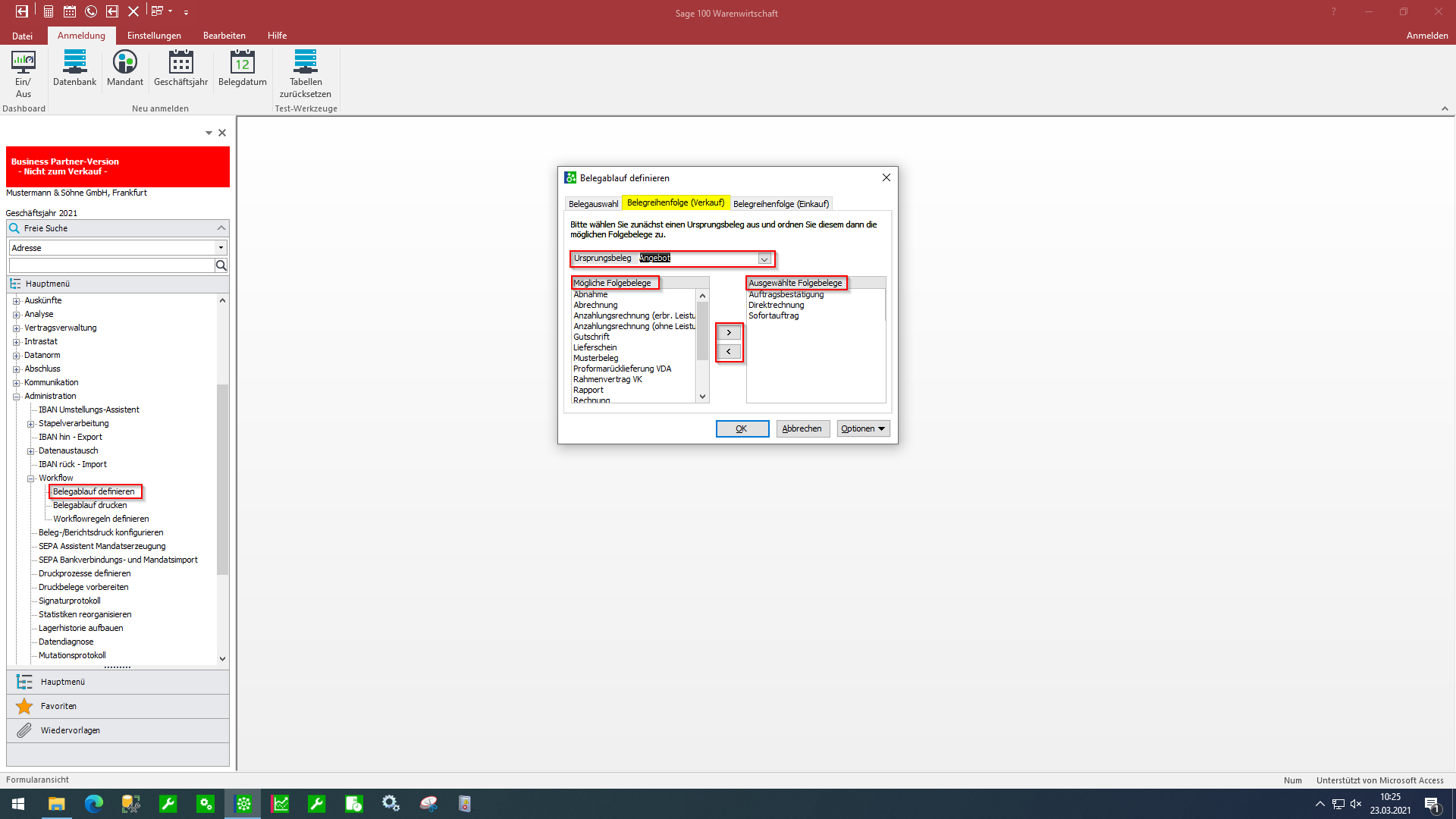Image resolution: width=1456 pixels, height=819 pixels.
Task: Launch Microsoft Edge from the taskbar
Action: [x=93, y=804]
